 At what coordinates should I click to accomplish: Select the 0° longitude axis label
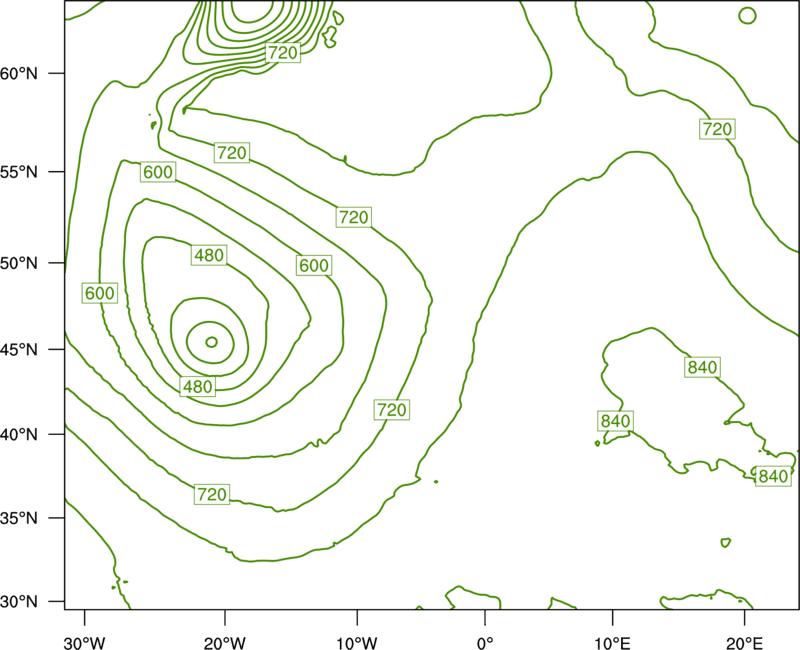pos(485,643)
